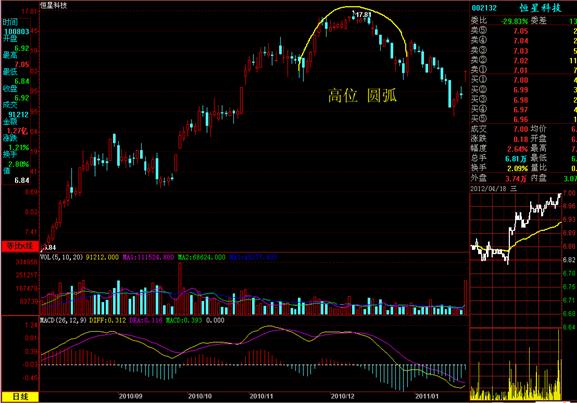The image size is (577, 403).
Task: Select the 3.84 lowest price marker
Action: point(49,248)
